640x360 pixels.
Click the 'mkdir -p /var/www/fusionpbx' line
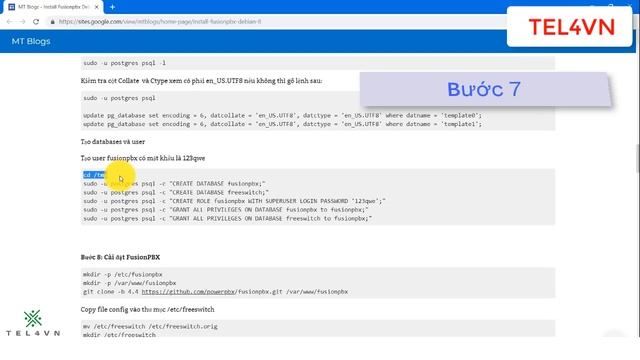(129, 283)
